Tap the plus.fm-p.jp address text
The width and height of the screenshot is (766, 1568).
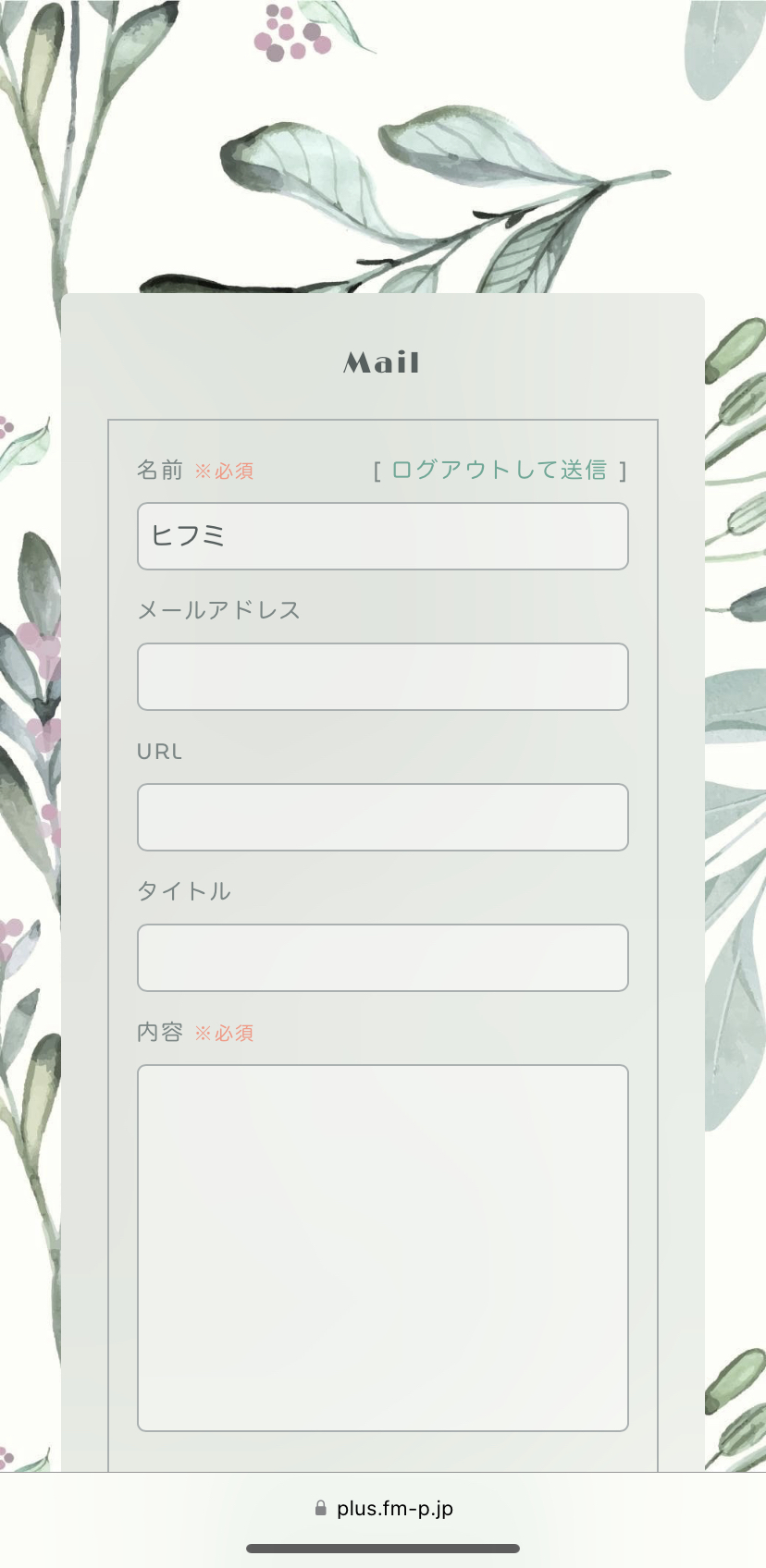tap(395, 1508)
